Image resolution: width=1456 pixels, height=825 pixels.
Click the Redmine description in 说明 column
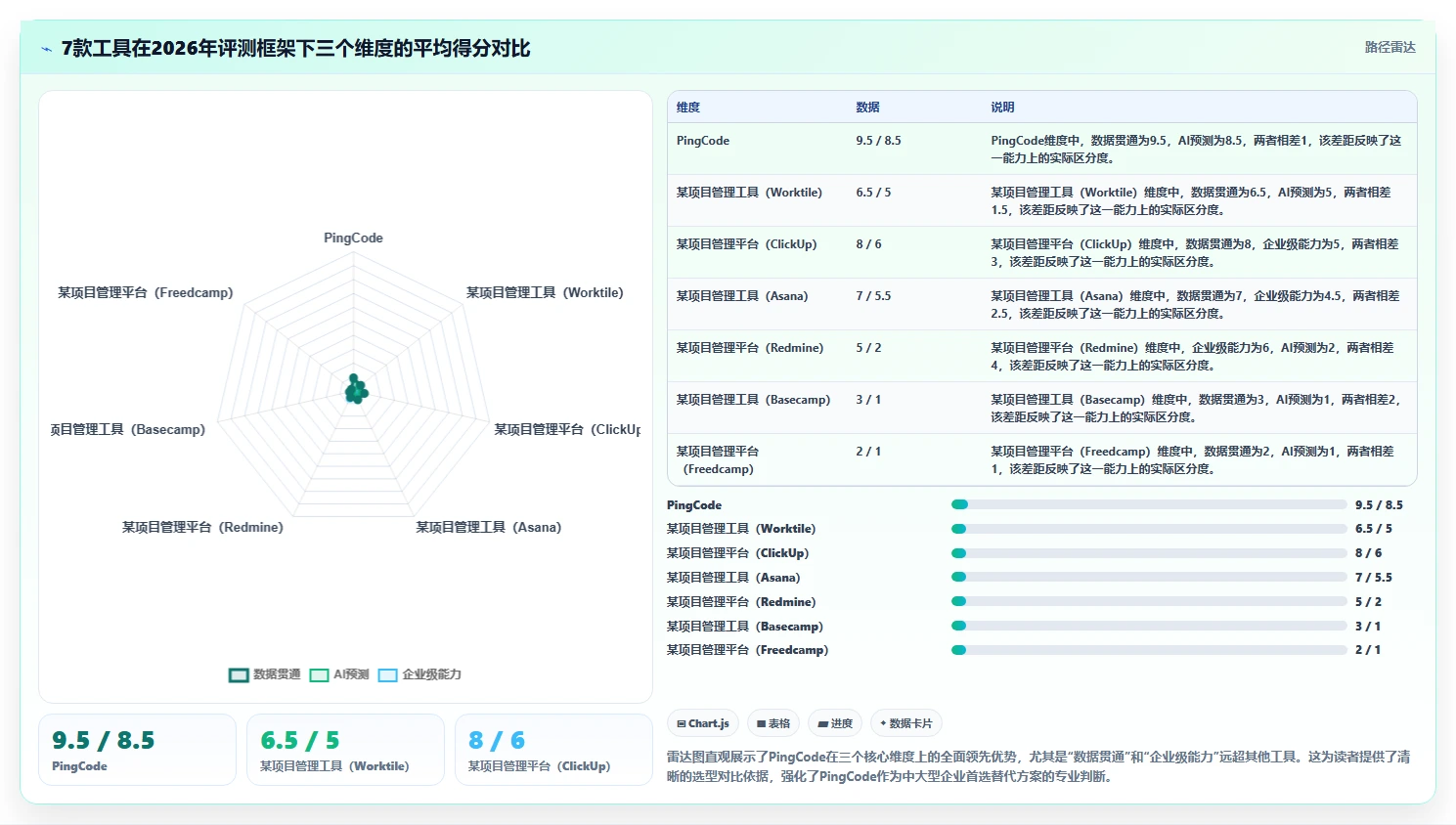[x=1192, y=357]
